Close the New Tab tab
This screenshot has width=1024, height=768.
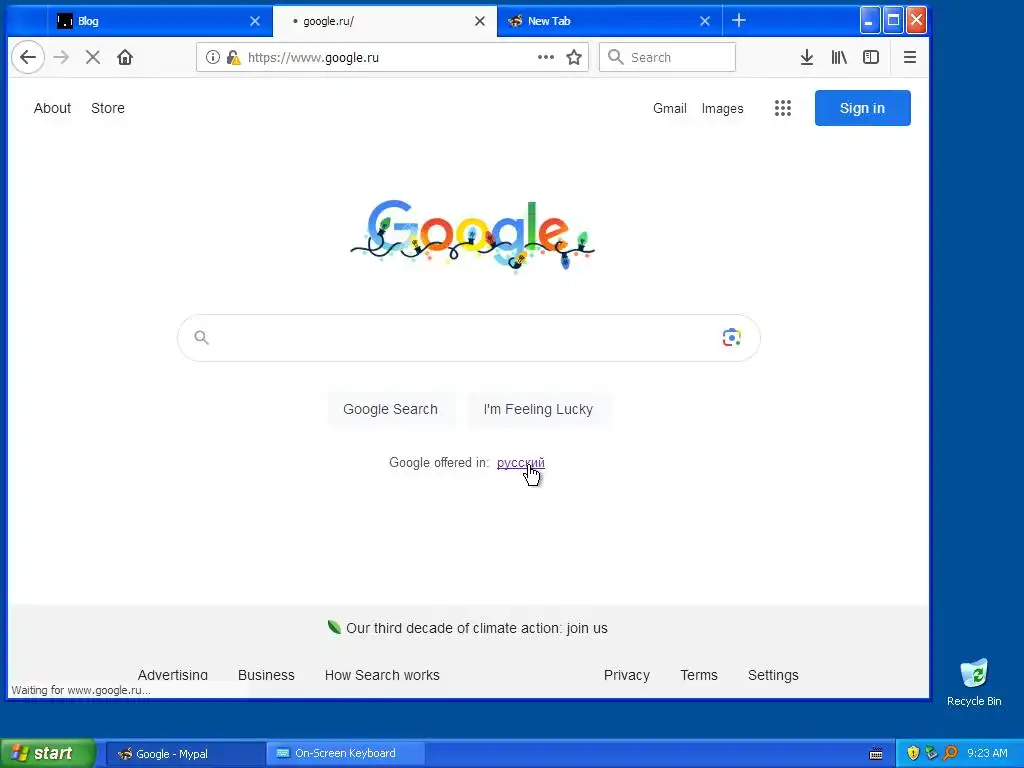click(705, 21)
